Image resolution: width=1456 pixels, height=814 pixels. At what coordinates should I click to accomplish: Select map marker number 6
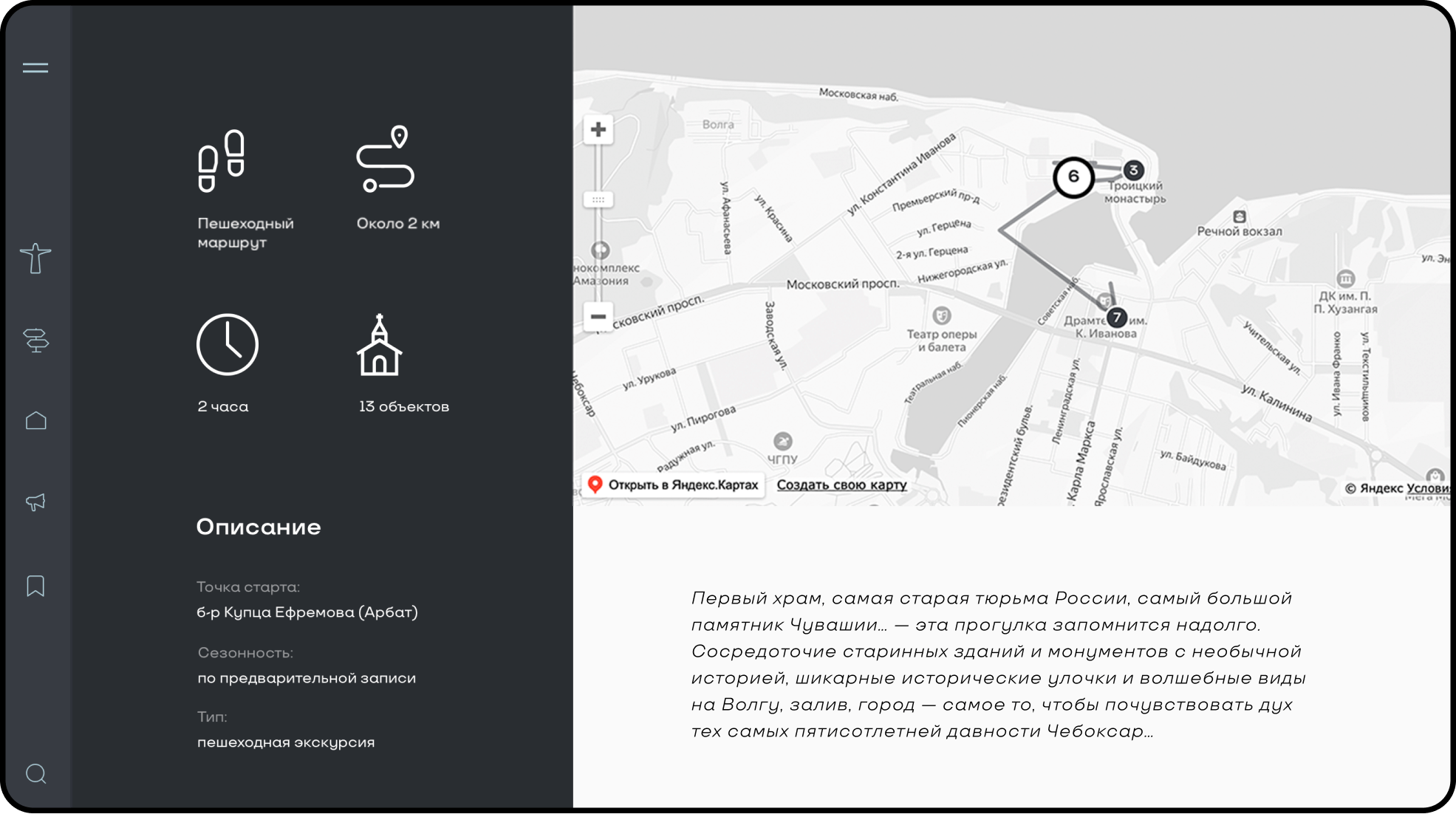coord(1073,175)
